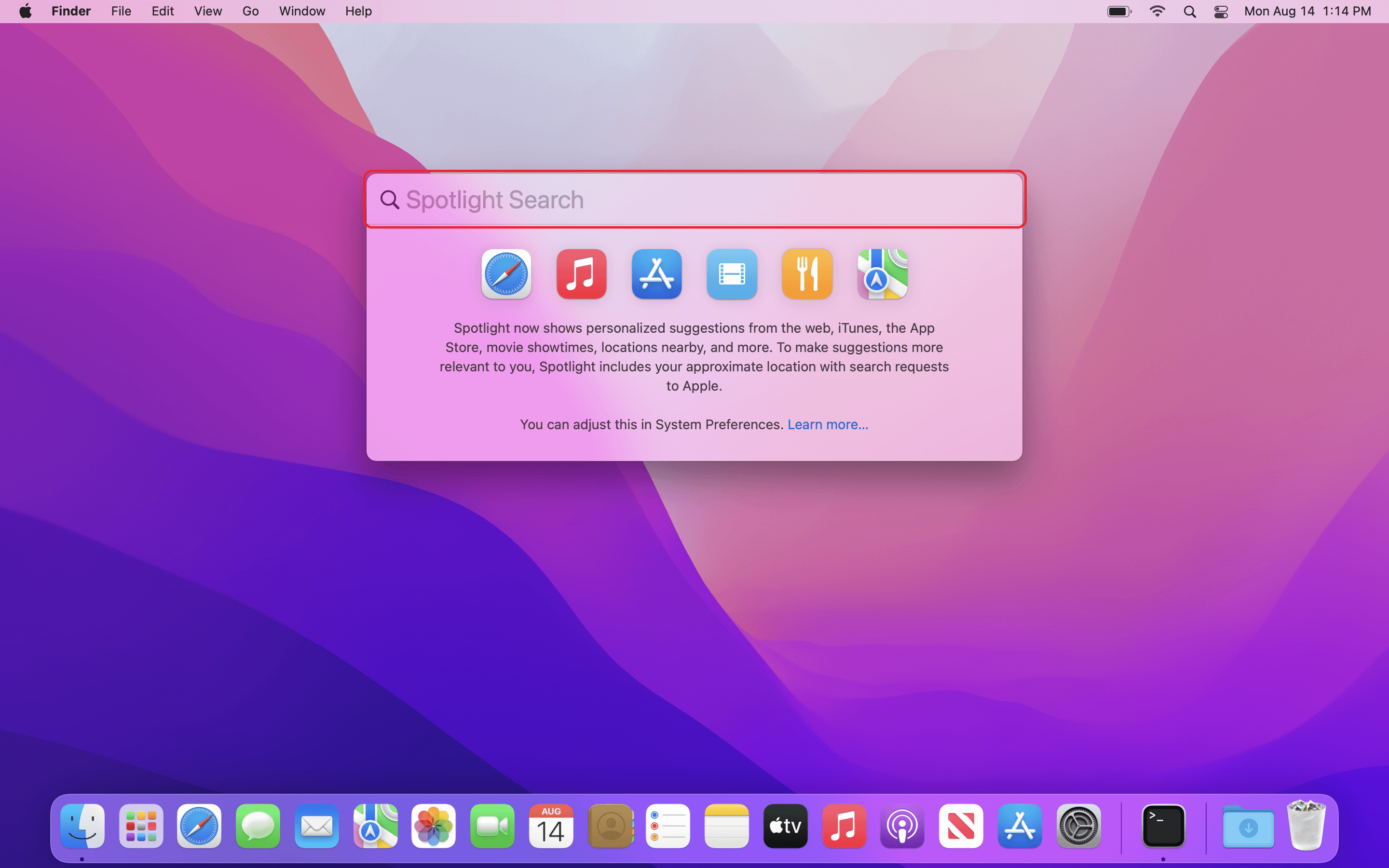The height and width of the screenshot is (868, 1389).
Task: Open the Downloads folder stack in Dock
Action: click(1248, 826)
